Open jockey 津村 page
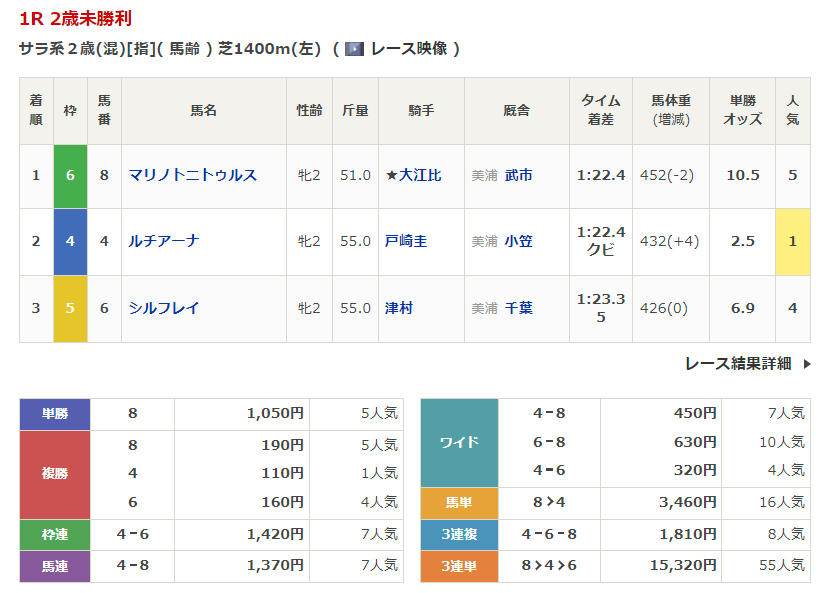Image resolution: width=830 pixels, height=593 pixels. coord(399,308)
